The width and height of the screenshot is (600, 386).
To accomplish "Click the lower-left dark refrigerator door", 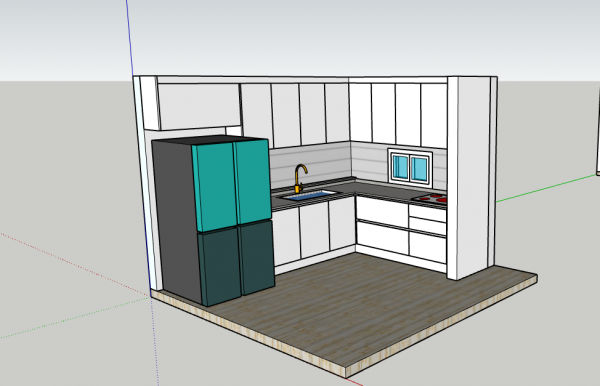I will click(220, 265).
